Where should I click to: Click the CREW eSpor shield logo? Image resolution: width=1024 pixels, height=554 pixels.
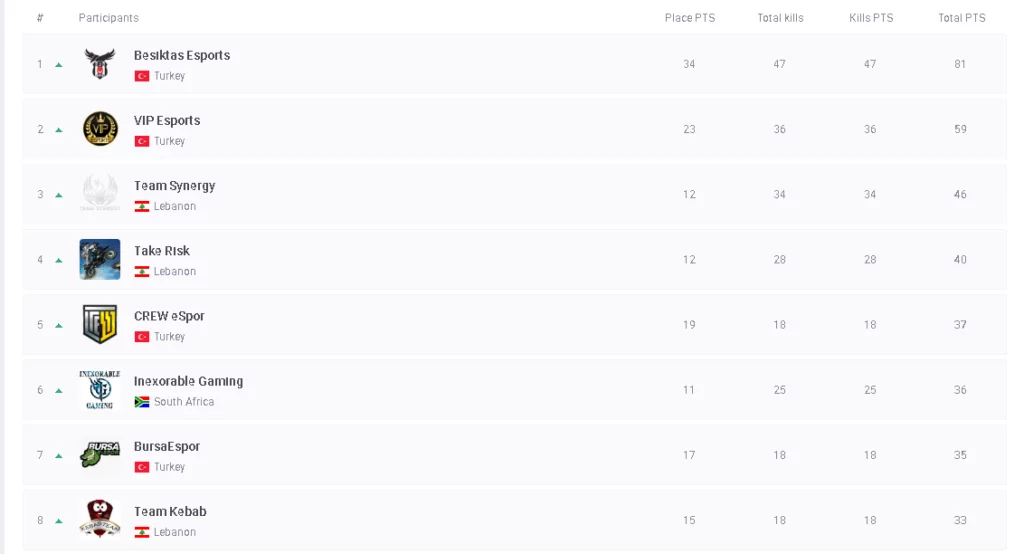[x=100, y=324]
